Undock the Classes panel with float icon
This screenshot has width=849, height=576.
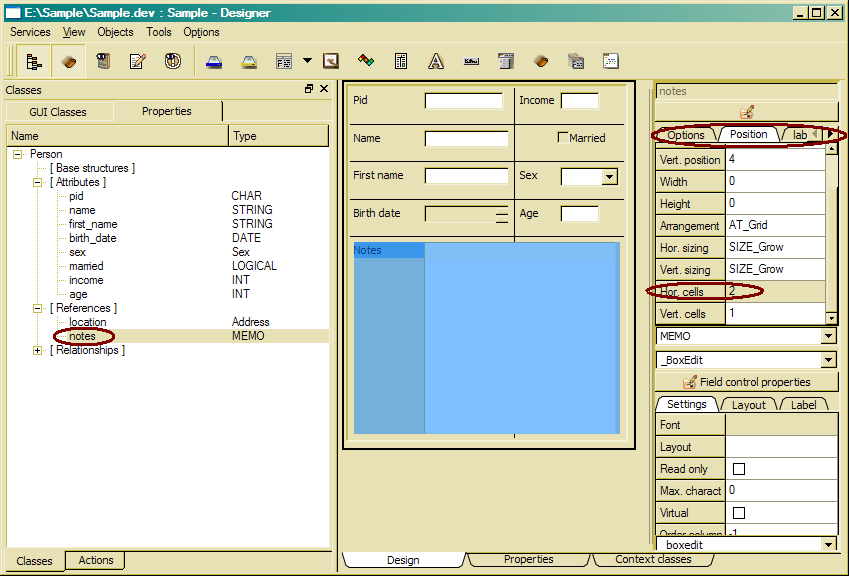tap(309, 89)
